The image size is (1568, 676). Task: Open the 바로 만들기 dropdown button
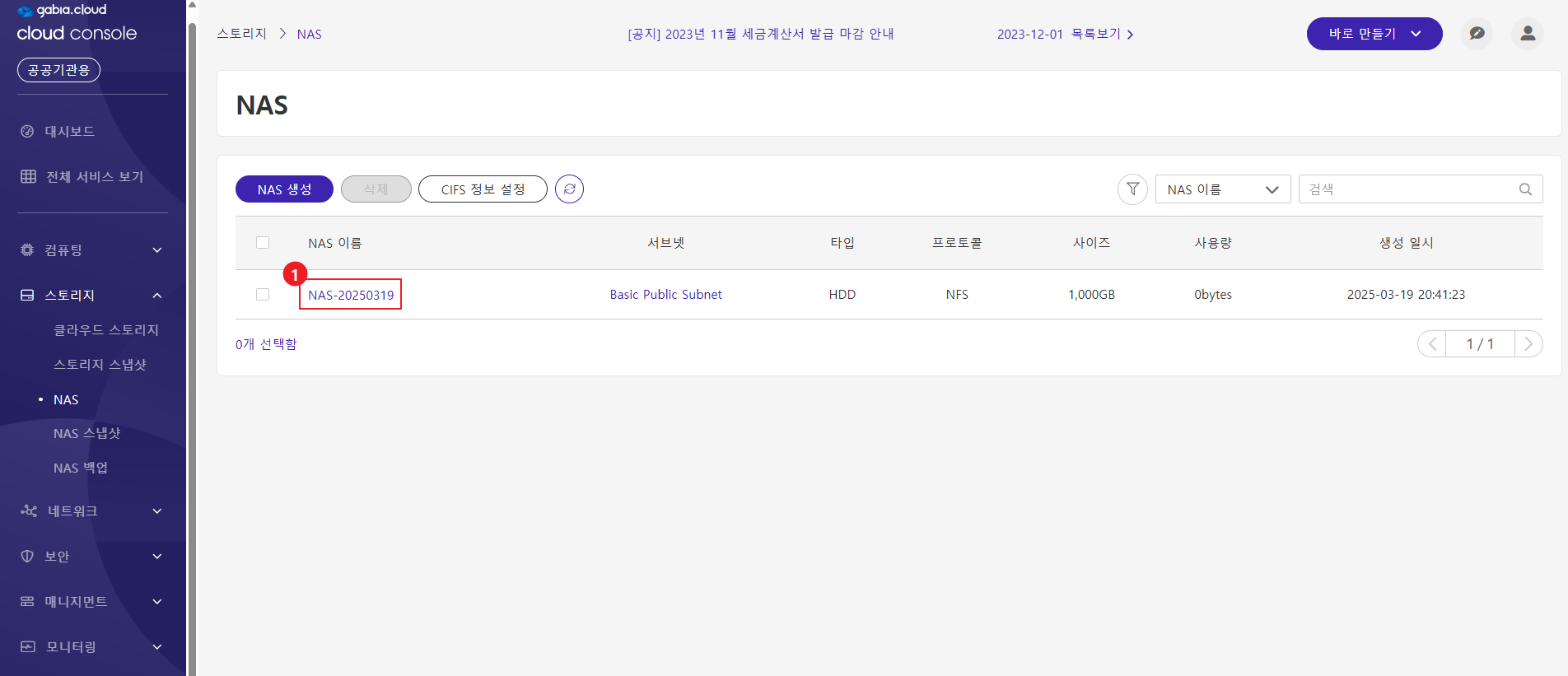coord(1374,34)
